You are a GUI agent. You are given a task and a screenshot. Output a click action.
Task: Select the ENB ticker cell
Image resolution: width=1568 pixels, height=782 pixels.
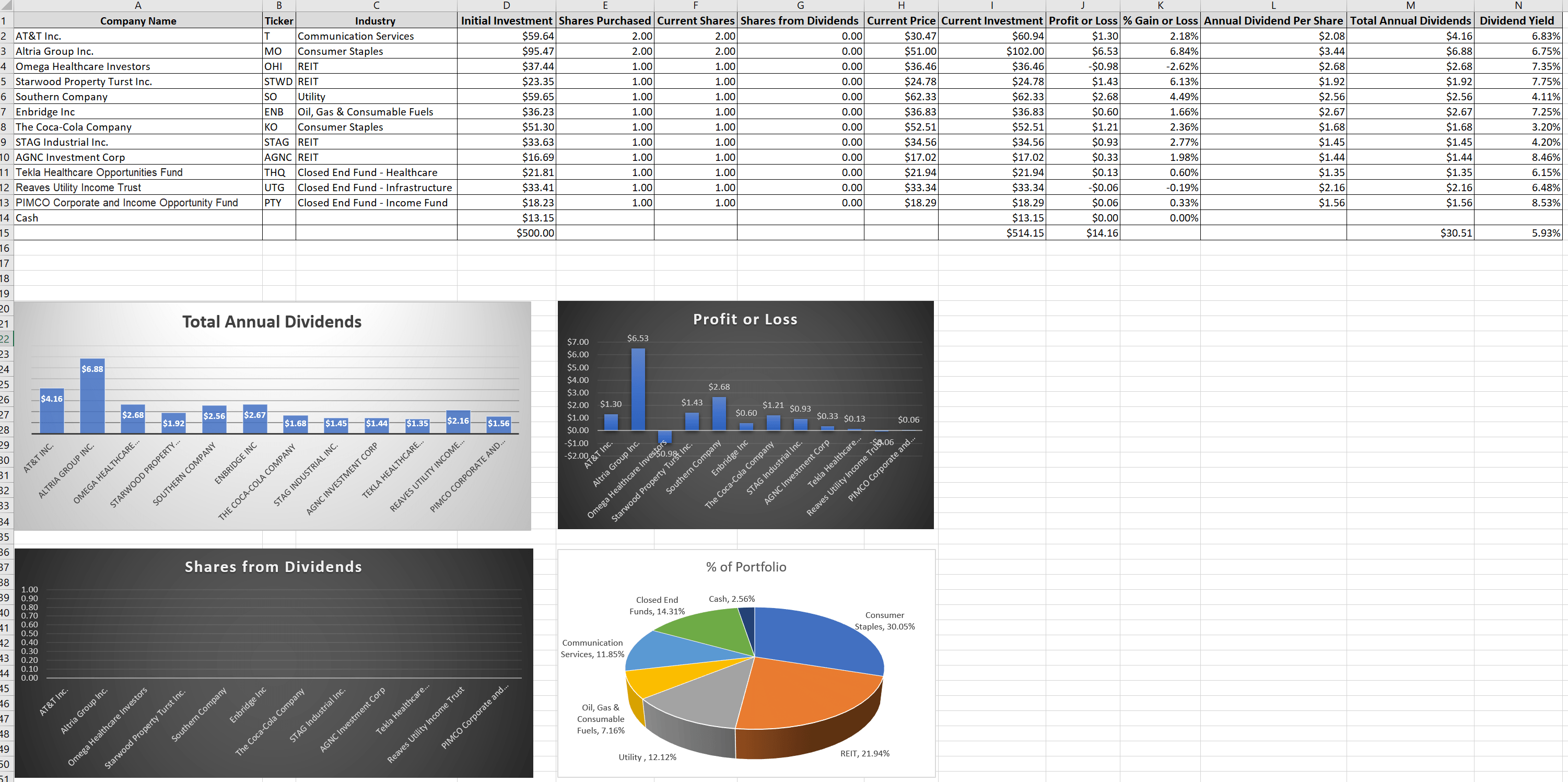279,112
